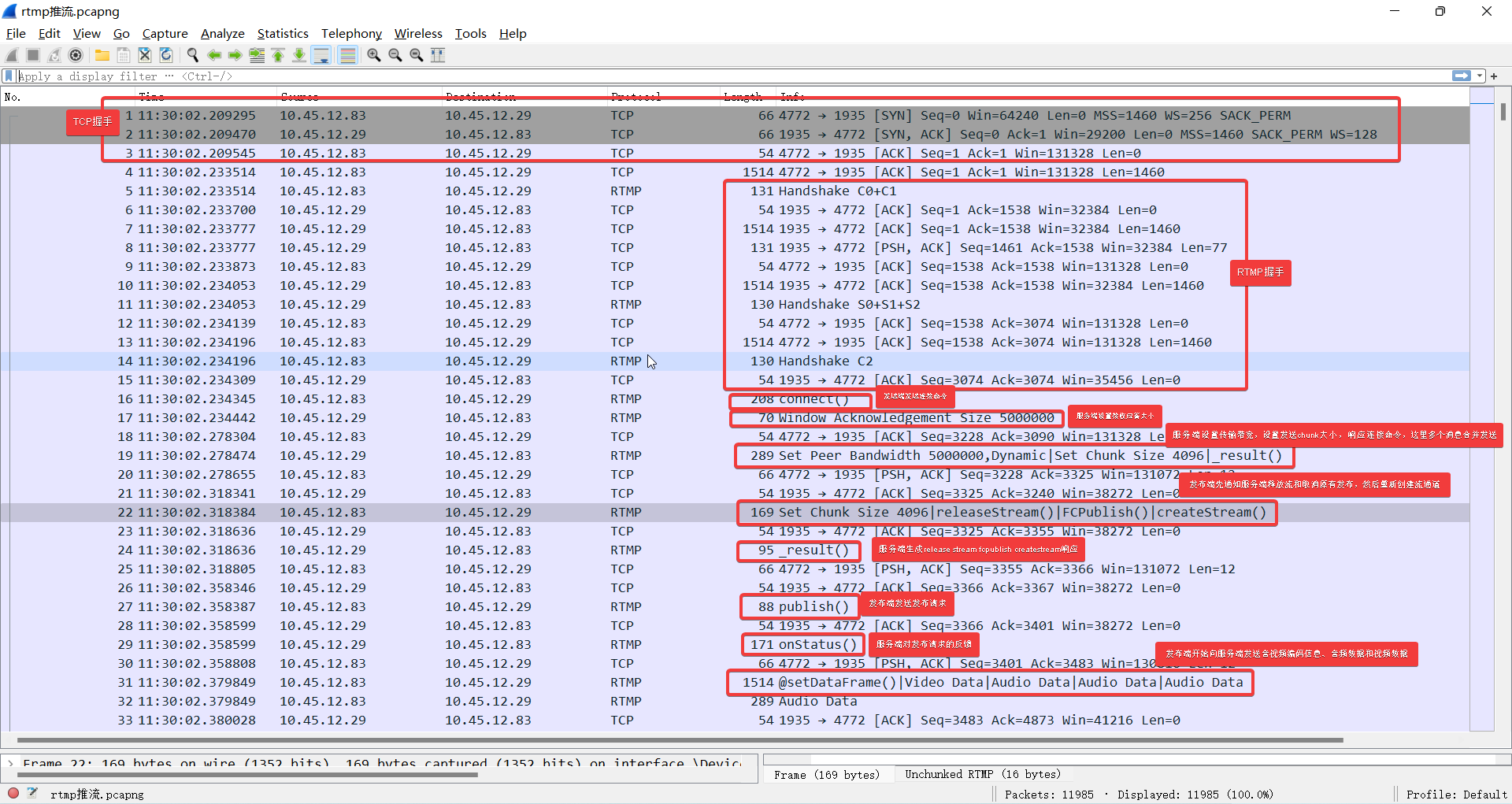1512x804 pixels.
Task: Restart the current capture
Action: point(54,55)
